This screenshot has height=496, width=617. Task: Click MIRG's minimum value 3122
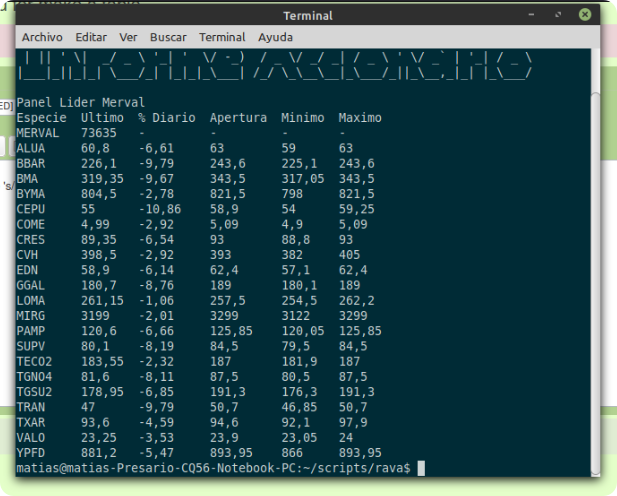(x=296, y=316)
